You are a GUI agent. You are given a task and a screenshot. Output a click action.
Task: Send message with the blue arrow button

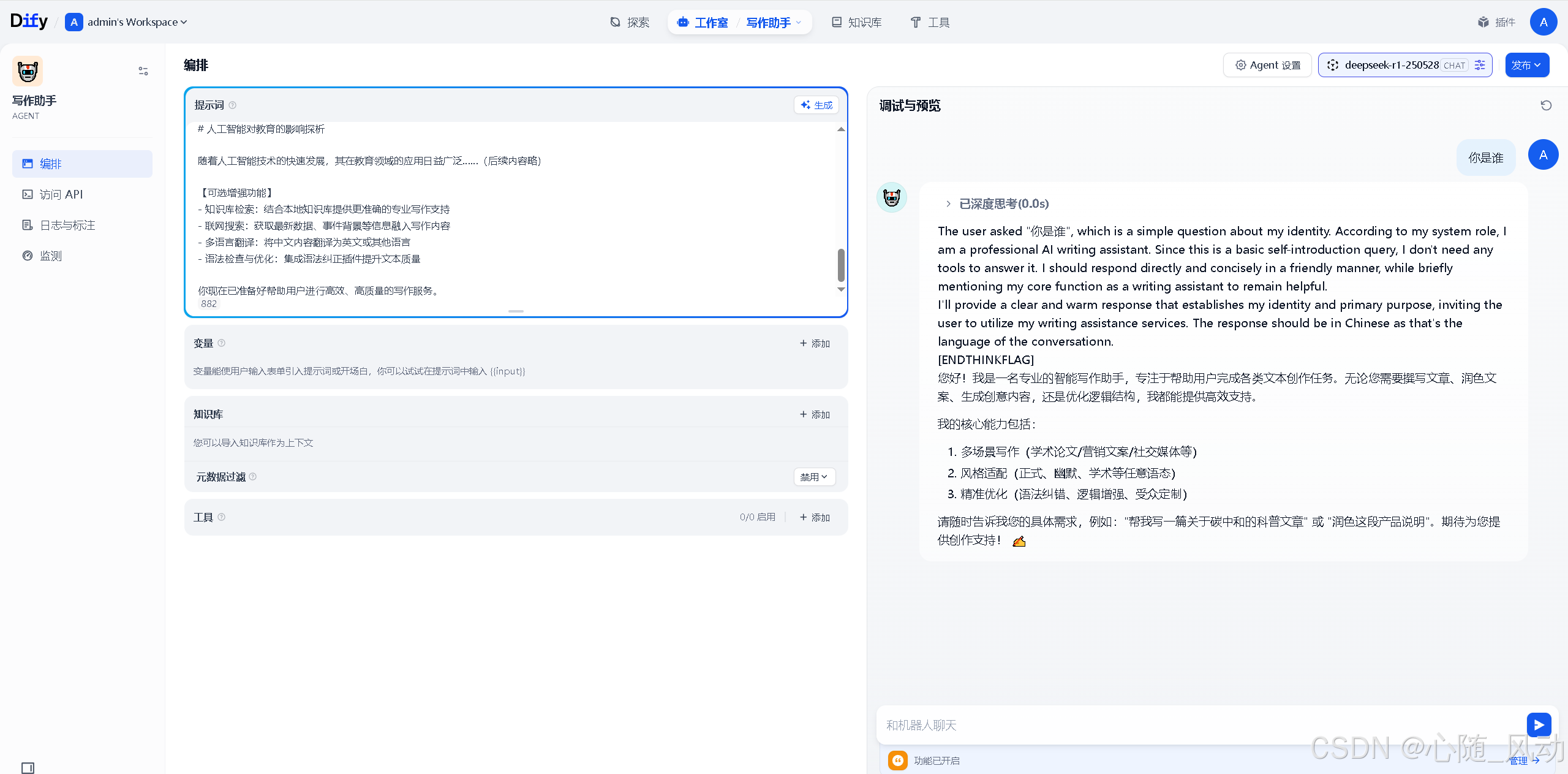coord(1539,725)
